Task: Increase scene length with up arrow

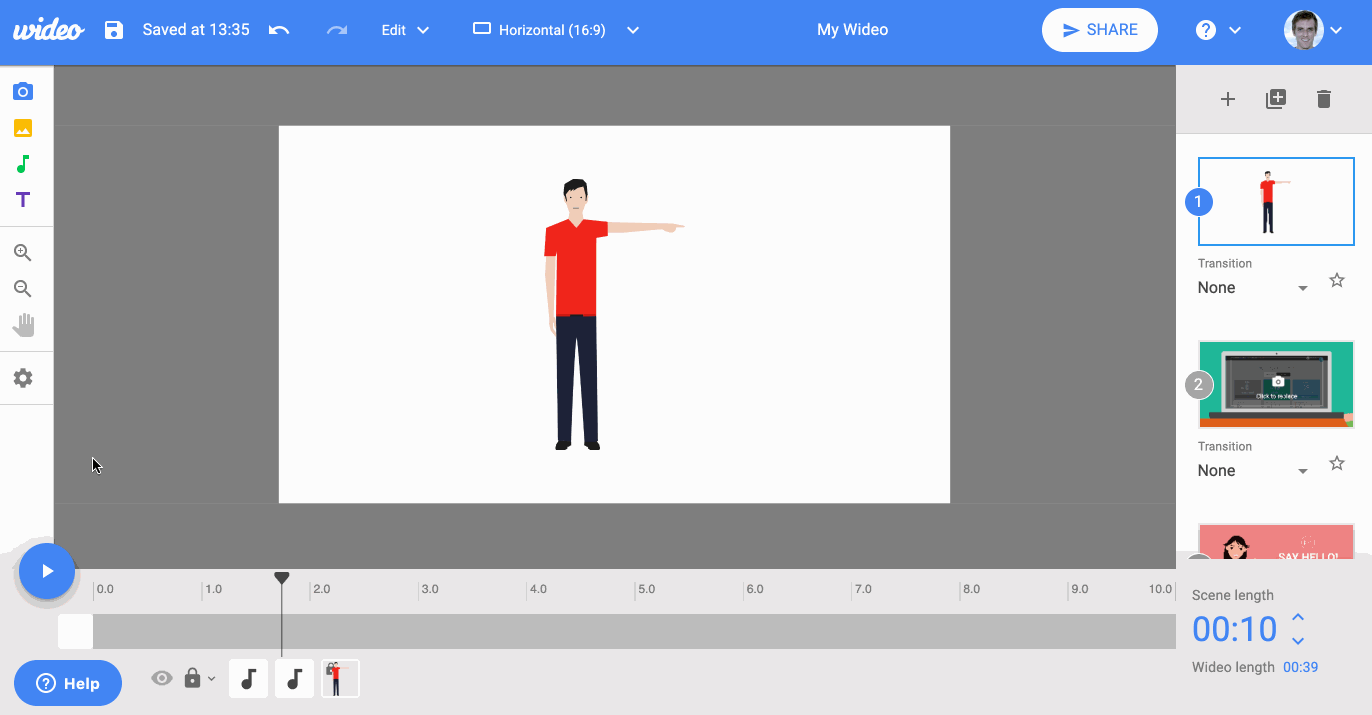Action: [1298, 618]
